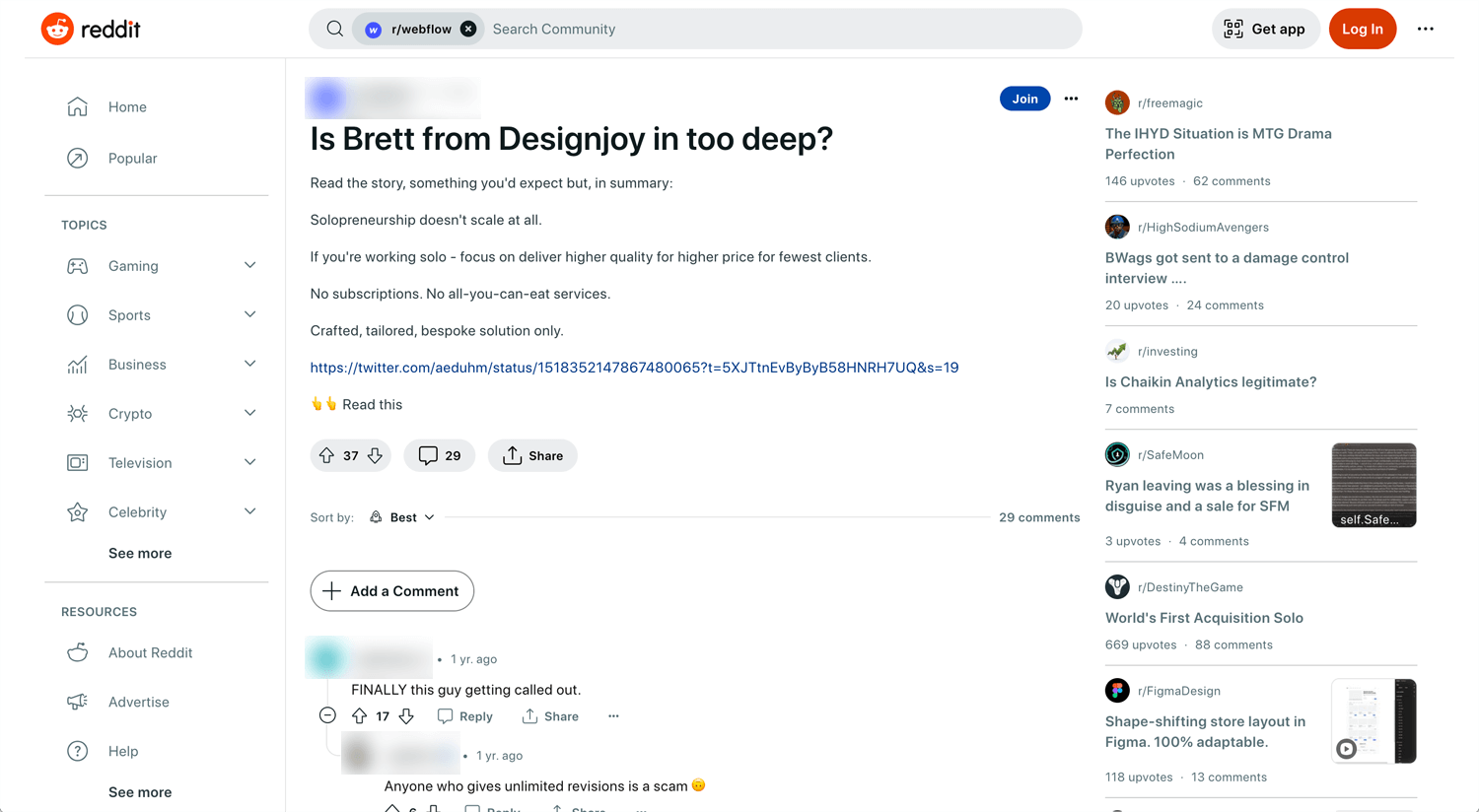This screenshot has width=1479, height=812.
Task: Click the Advertise megaphone icon
Action: [77, 702]
